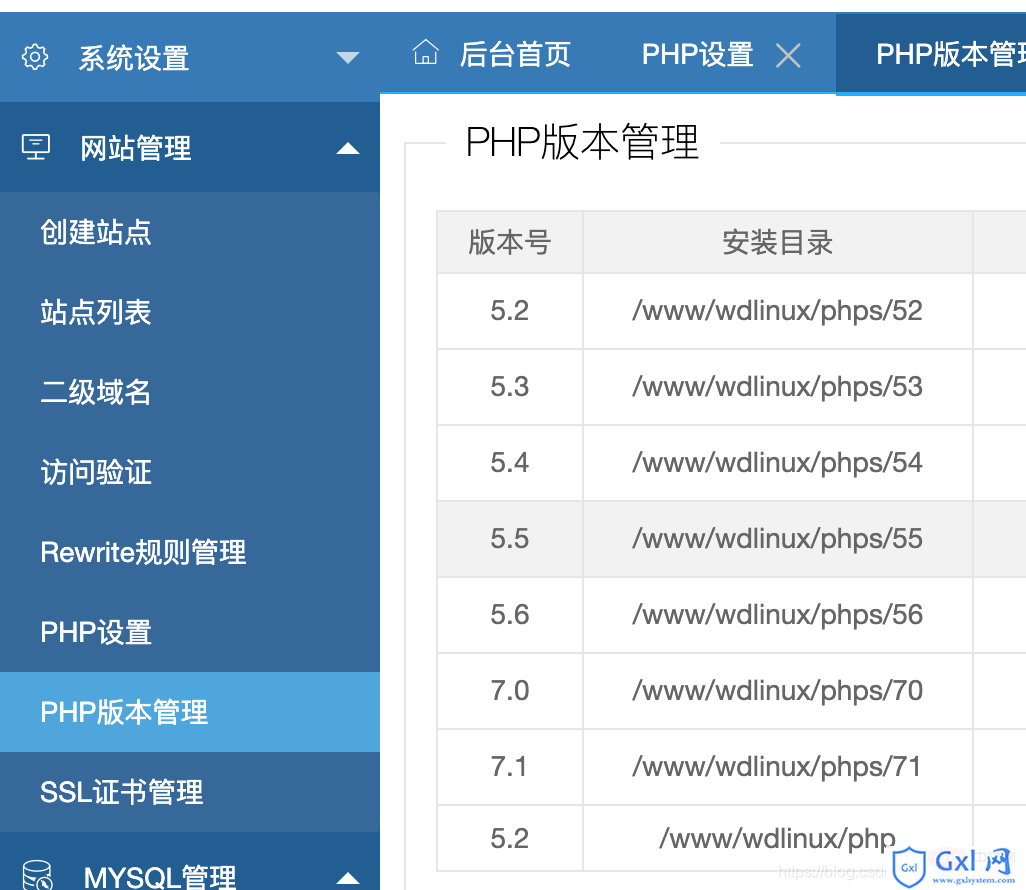The image size is (1026, 890).
Task: Open SSL证书管理 in the sidebar
Action: (x=190, y=792)
